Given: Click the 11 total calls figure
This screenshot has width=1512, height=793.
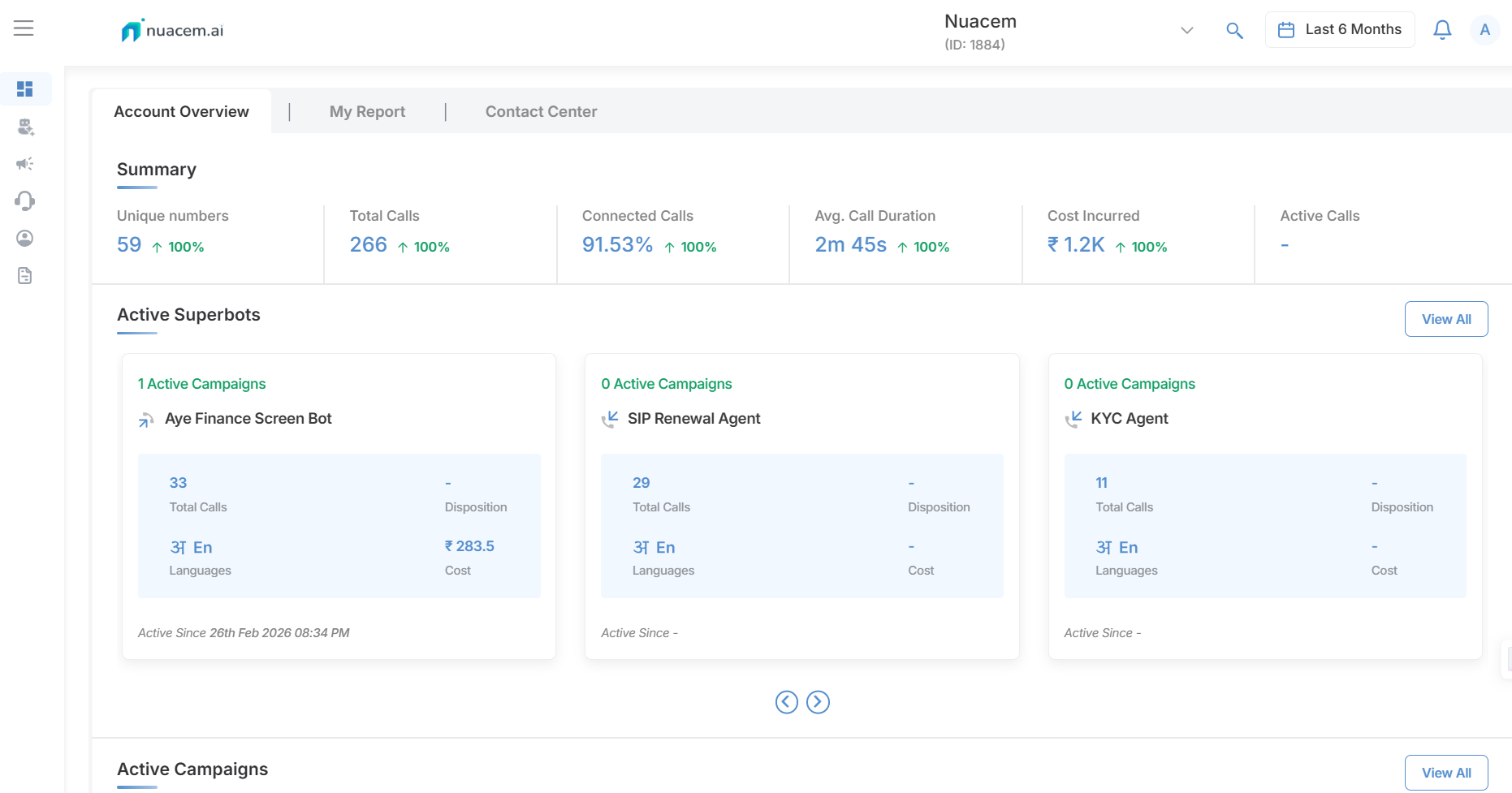Looking at the screenshot, I should (1101, 483).
